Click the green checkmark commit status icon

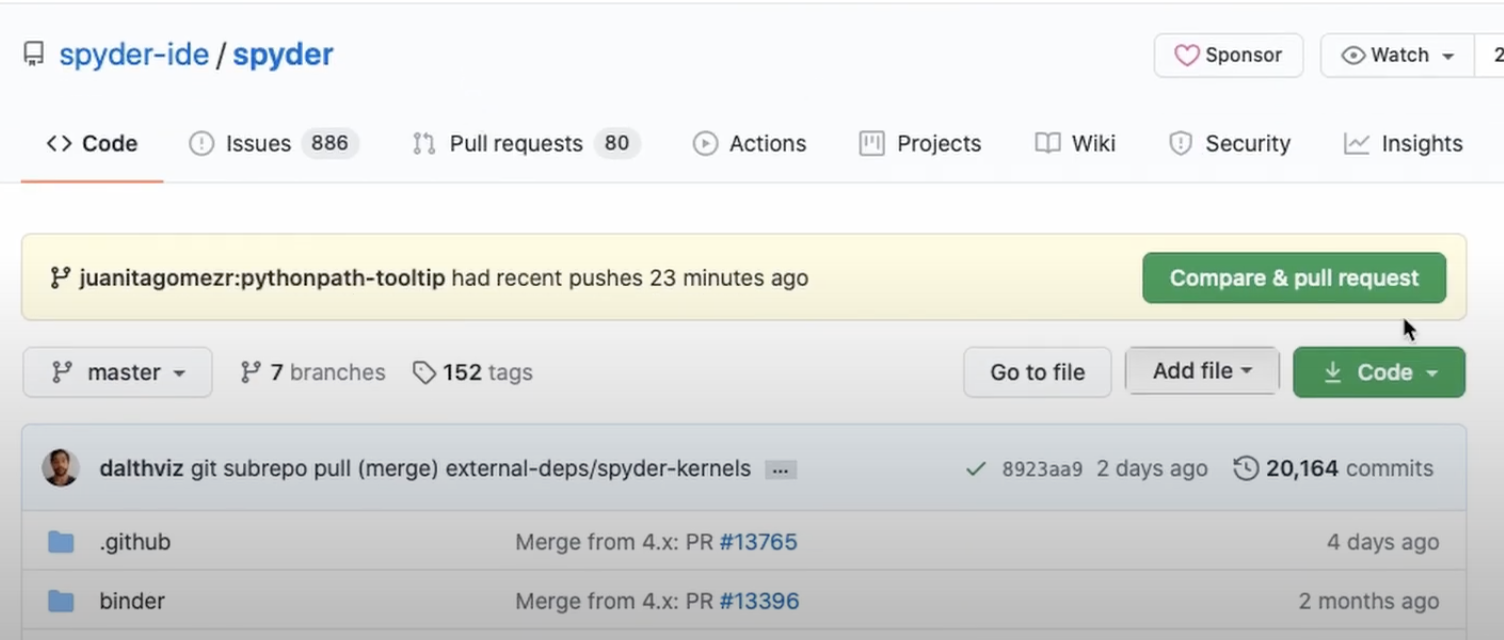(976, 469)
